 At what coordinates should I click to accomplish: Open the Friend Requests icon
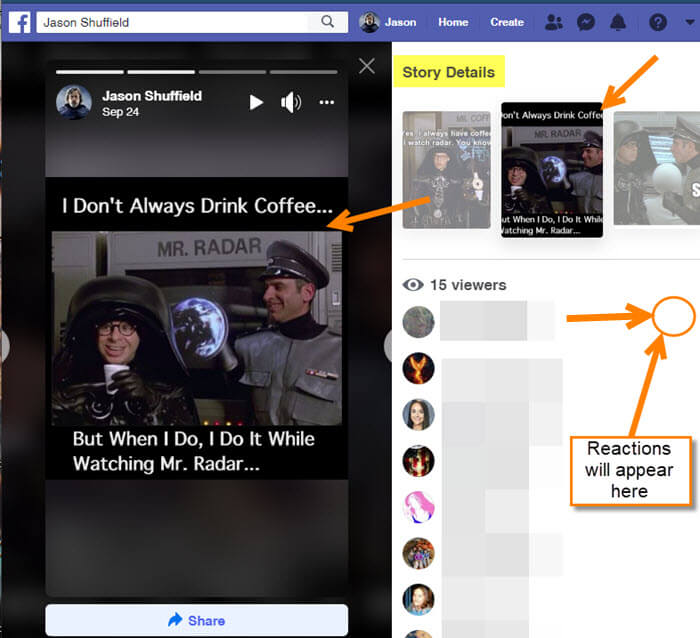point(554,22)
